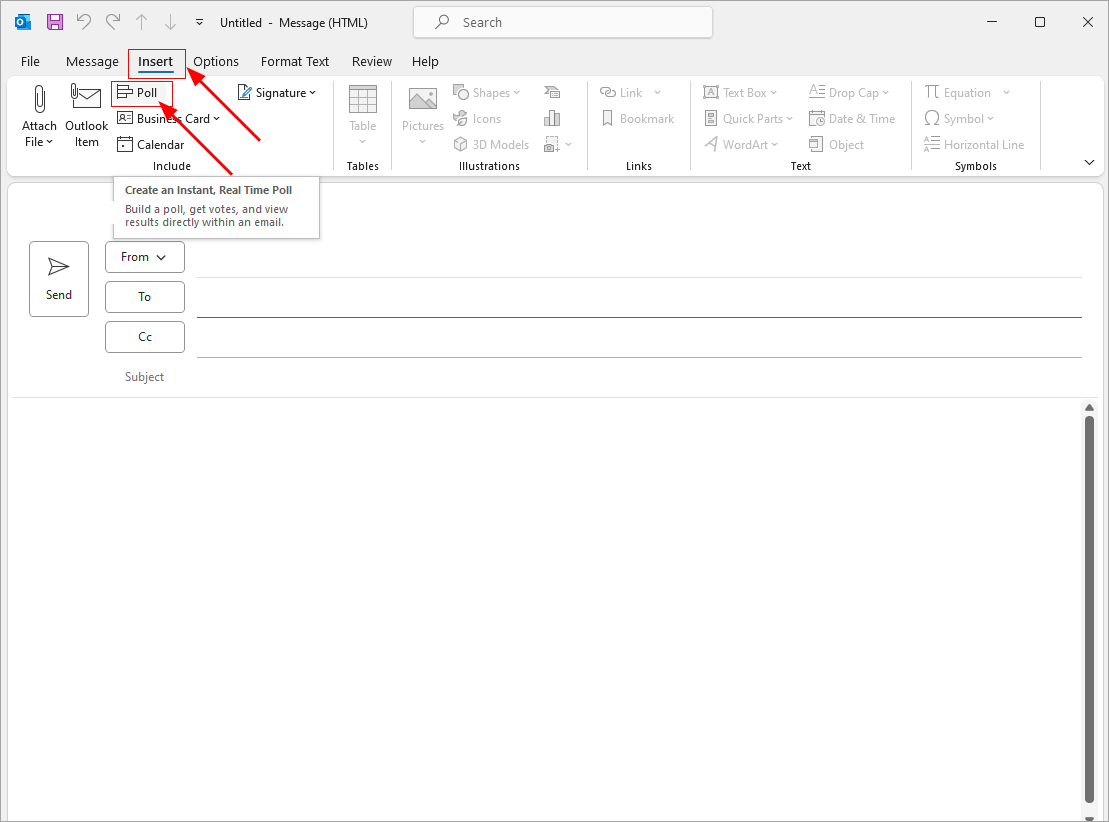This screenshot has height=822, width=1109.
Task: Click the Calendar icon in Include group
Action: [125, 145]
